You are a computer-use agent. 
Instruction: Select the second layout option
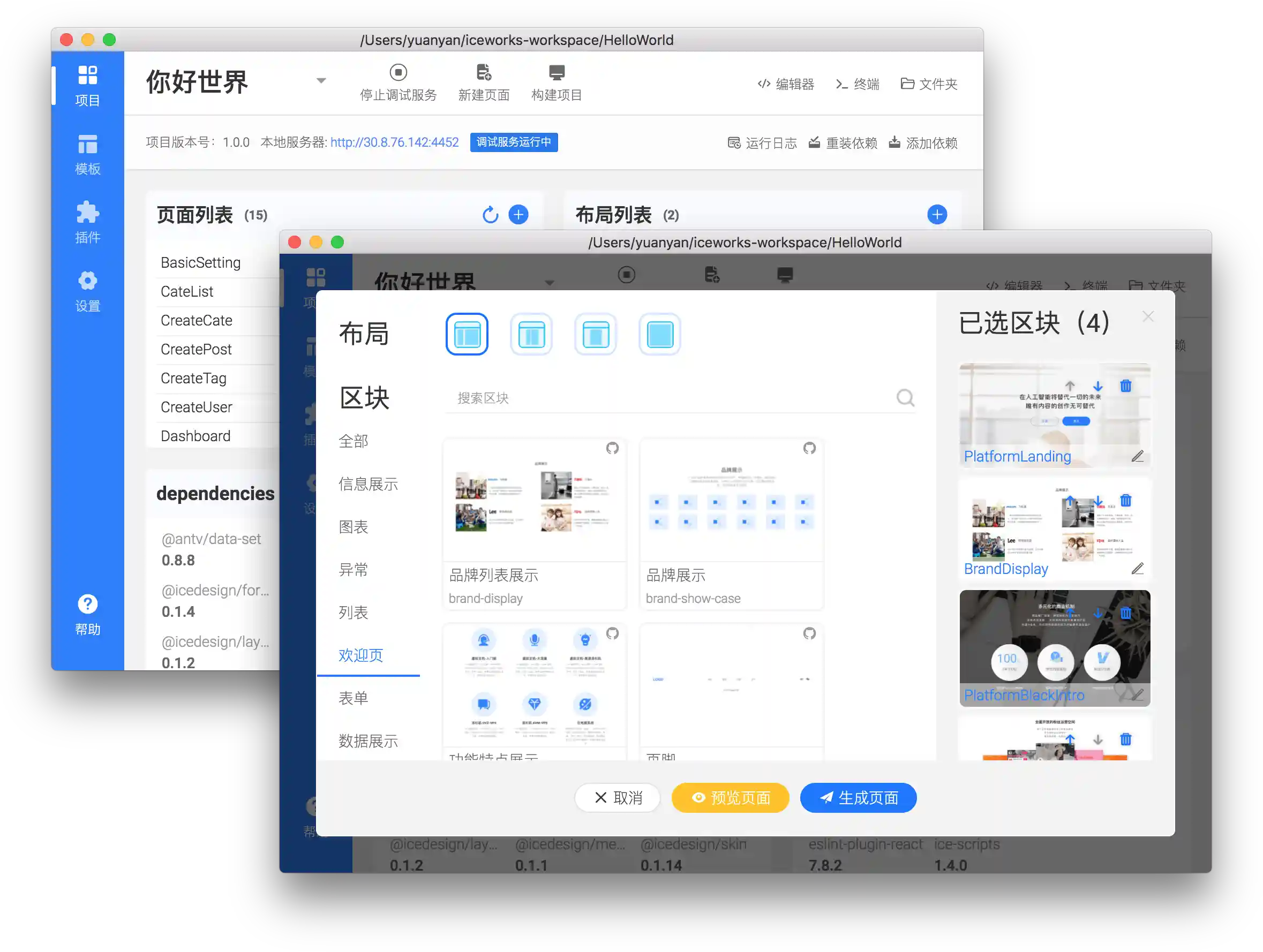tap(531, 334)
